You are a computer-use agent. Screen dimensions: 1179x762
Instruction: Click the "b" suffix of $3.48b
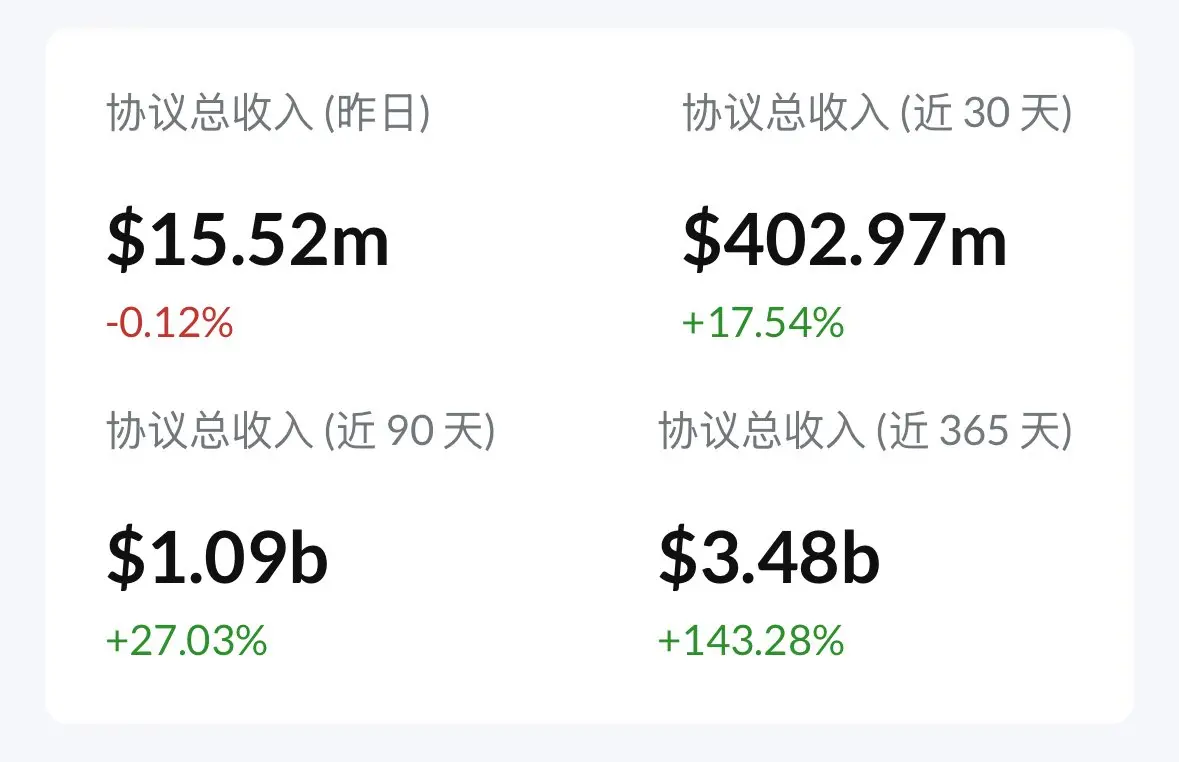point(861,555)
